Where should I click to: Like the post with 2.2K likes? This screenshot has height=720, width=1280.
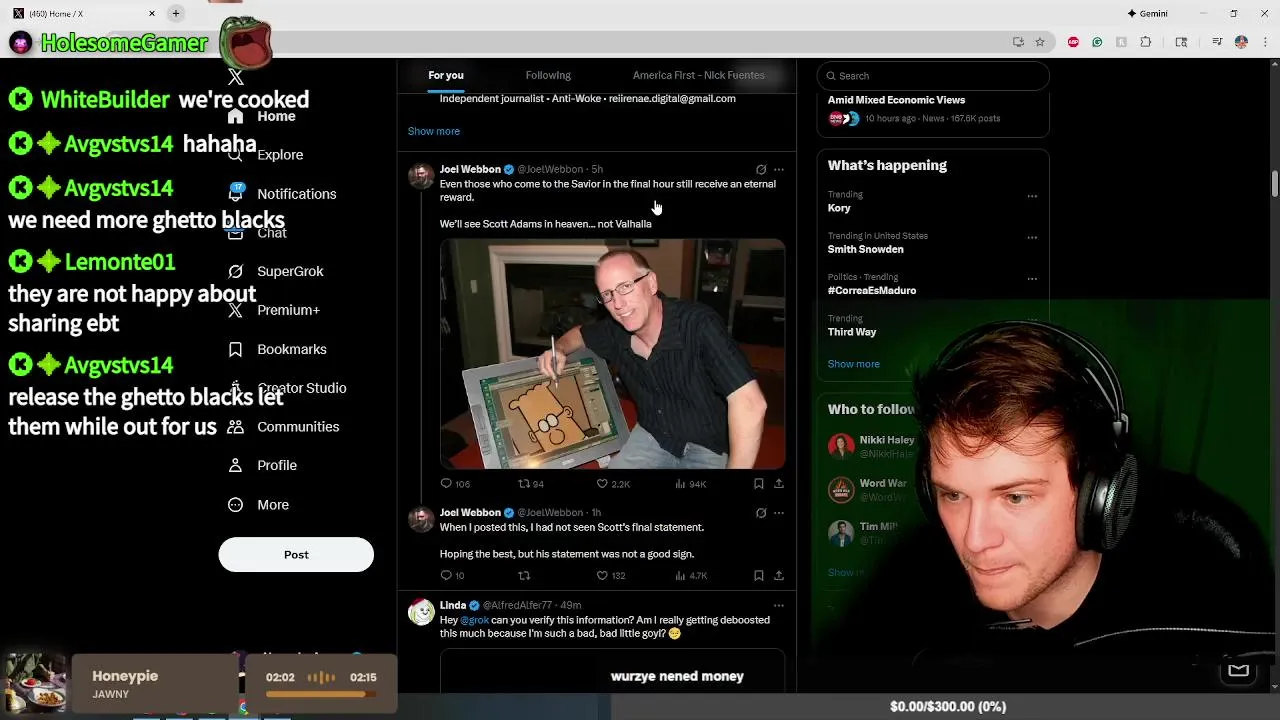point(613,484)
